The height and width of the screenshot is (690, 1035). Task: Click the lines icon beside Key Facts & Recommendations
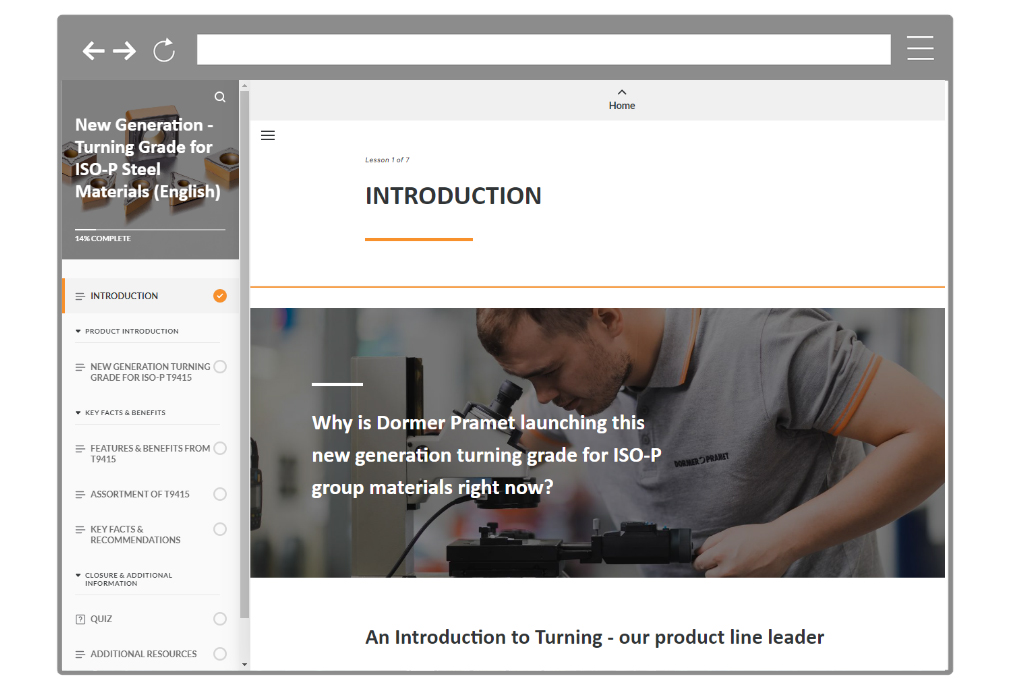point(80,530)
